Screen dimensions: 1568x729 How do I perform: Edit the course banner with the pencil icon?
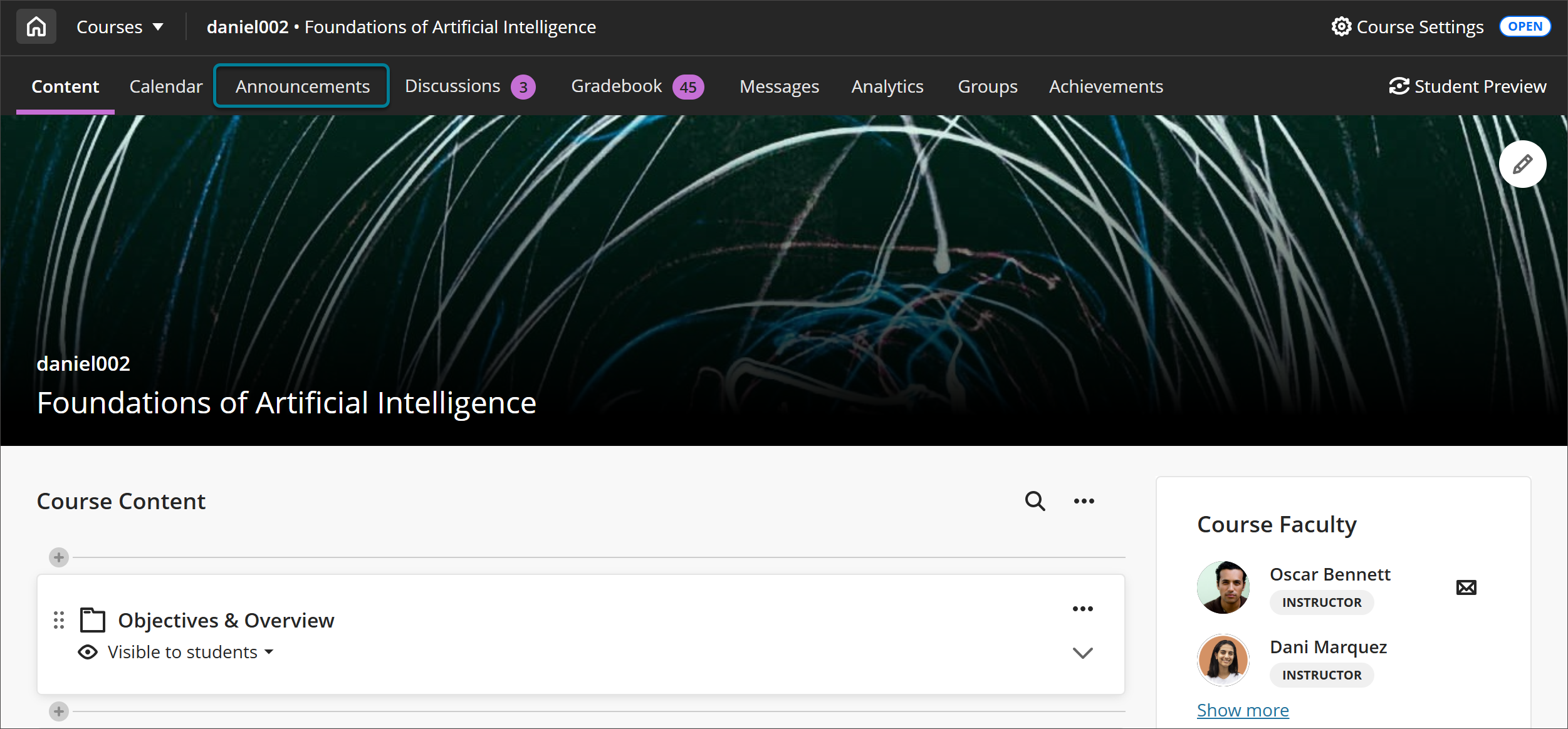point(1522,163)
